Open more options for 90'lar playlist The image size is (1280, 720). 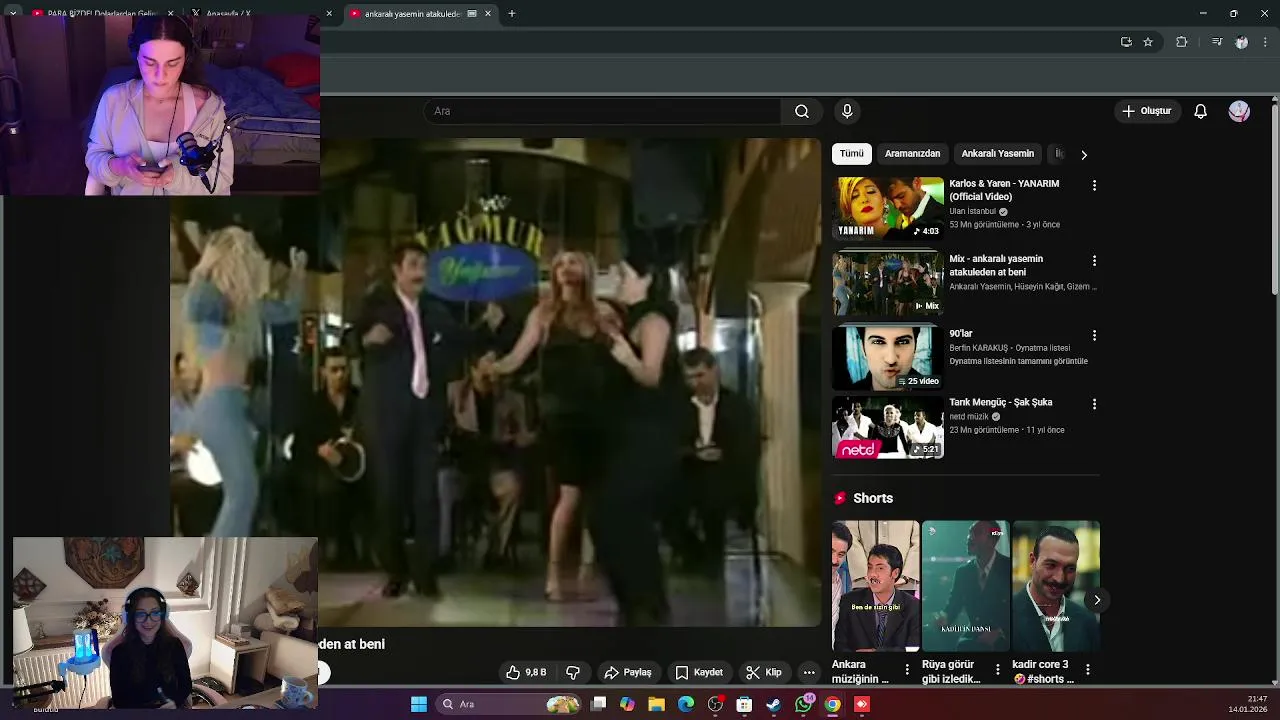tap(1094, 335)
